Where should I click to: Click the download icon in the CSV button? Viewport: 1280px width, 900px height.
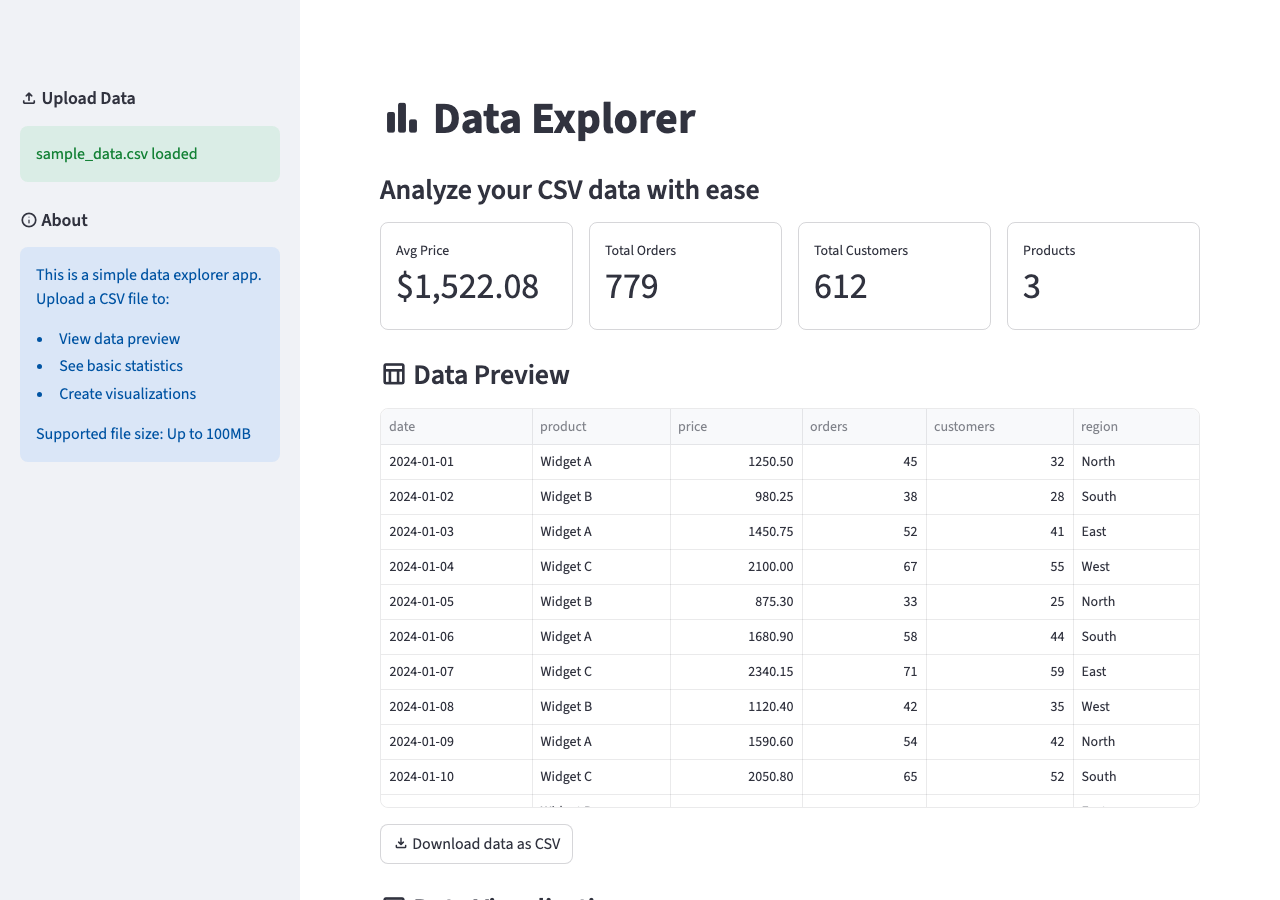[401, 843]
